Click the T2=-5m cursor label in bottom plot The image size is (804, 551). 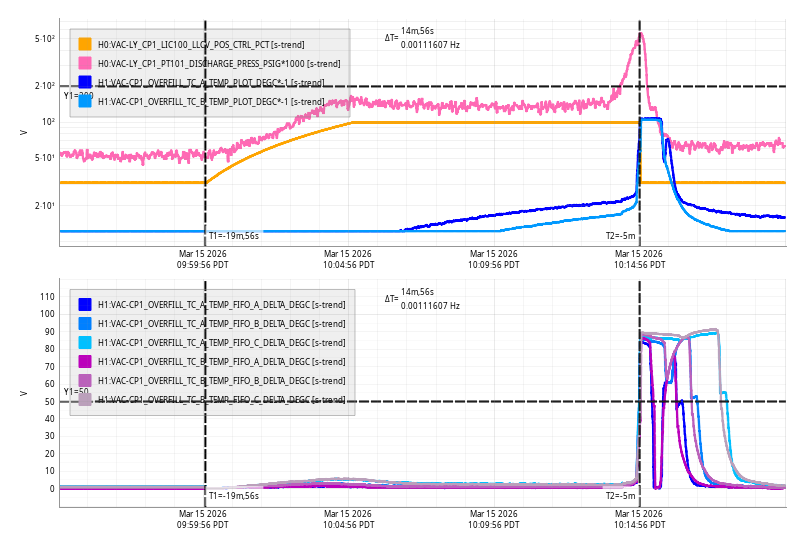click(x=620, y=496)
